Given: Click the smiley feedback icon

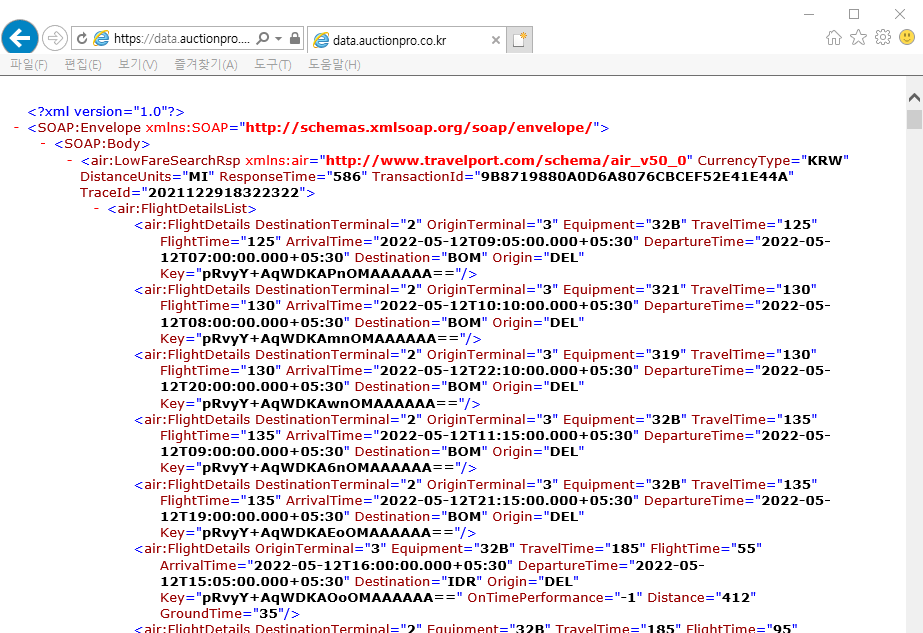Looking at the screenshot, I should coord(906,38).
